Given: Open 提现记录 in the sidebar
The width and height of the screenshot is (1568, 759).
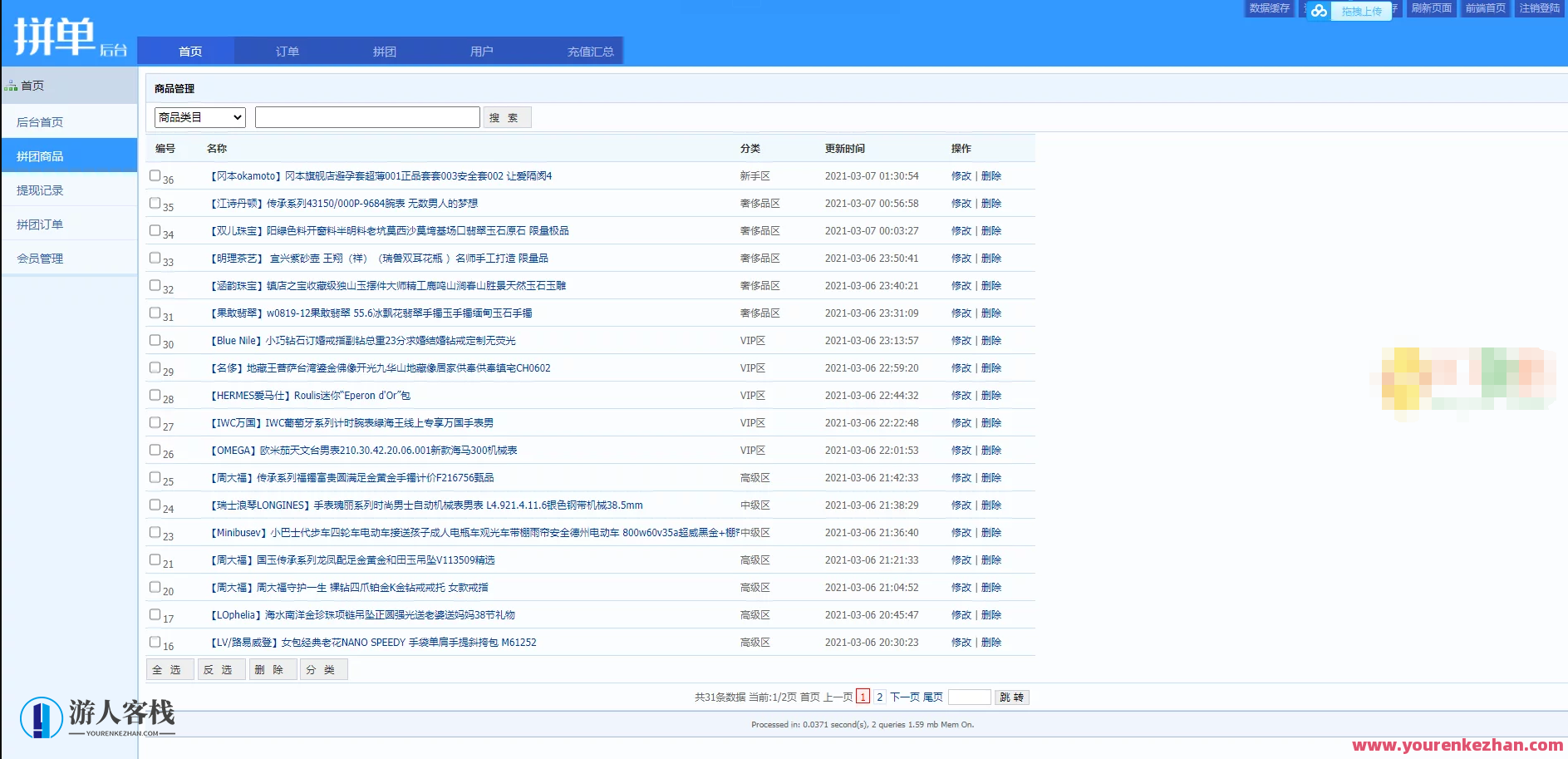Looking at the screenshot, I should tap(41, 190).
